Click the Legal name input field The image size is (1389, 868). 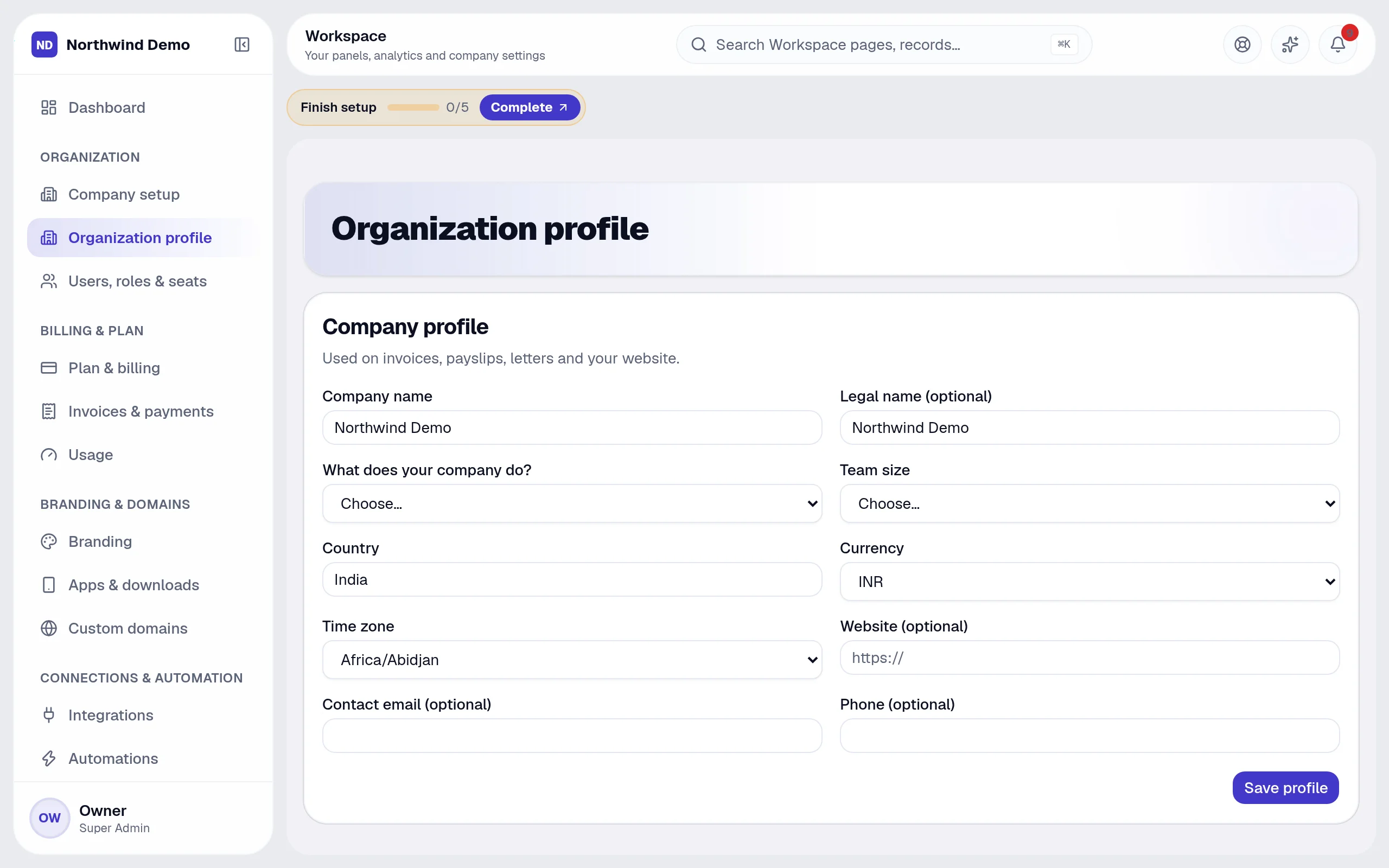1089,427
